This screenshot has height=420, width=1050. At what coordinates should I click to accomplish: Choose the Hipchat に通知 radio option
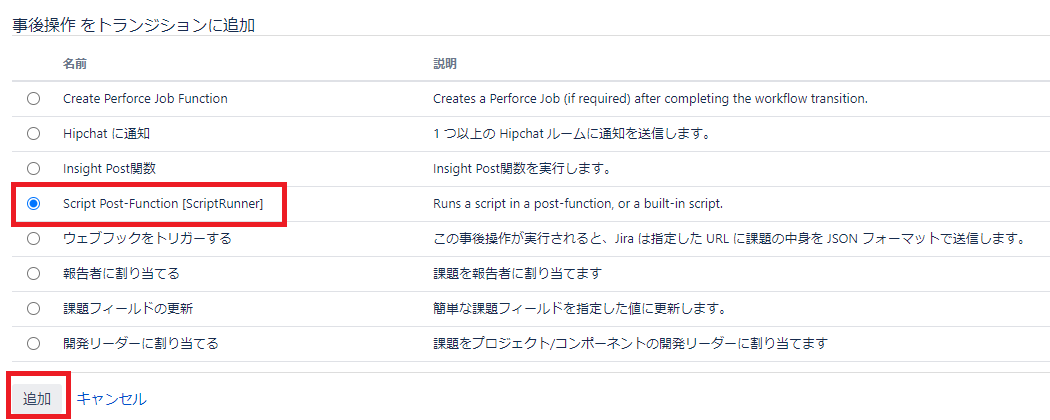33,133
